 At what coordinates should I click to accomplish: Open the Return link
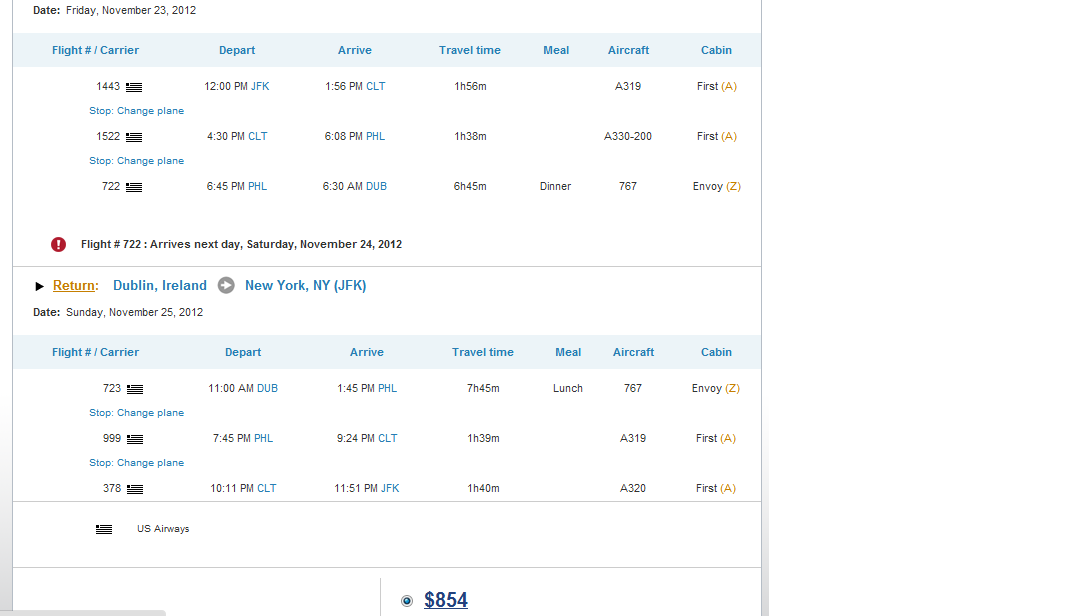(75, 285)
